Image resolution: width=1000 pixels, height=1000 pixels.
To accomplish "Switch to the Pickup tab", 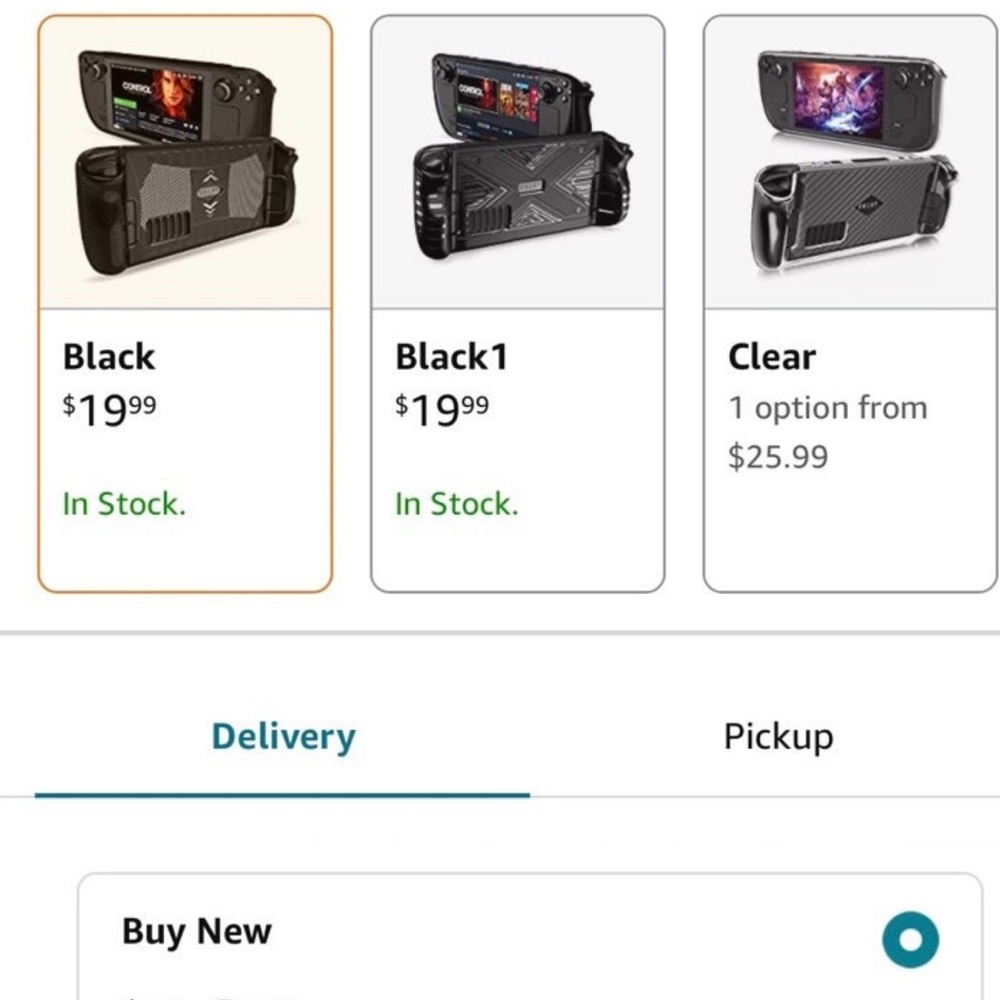I will pos(778,737).
